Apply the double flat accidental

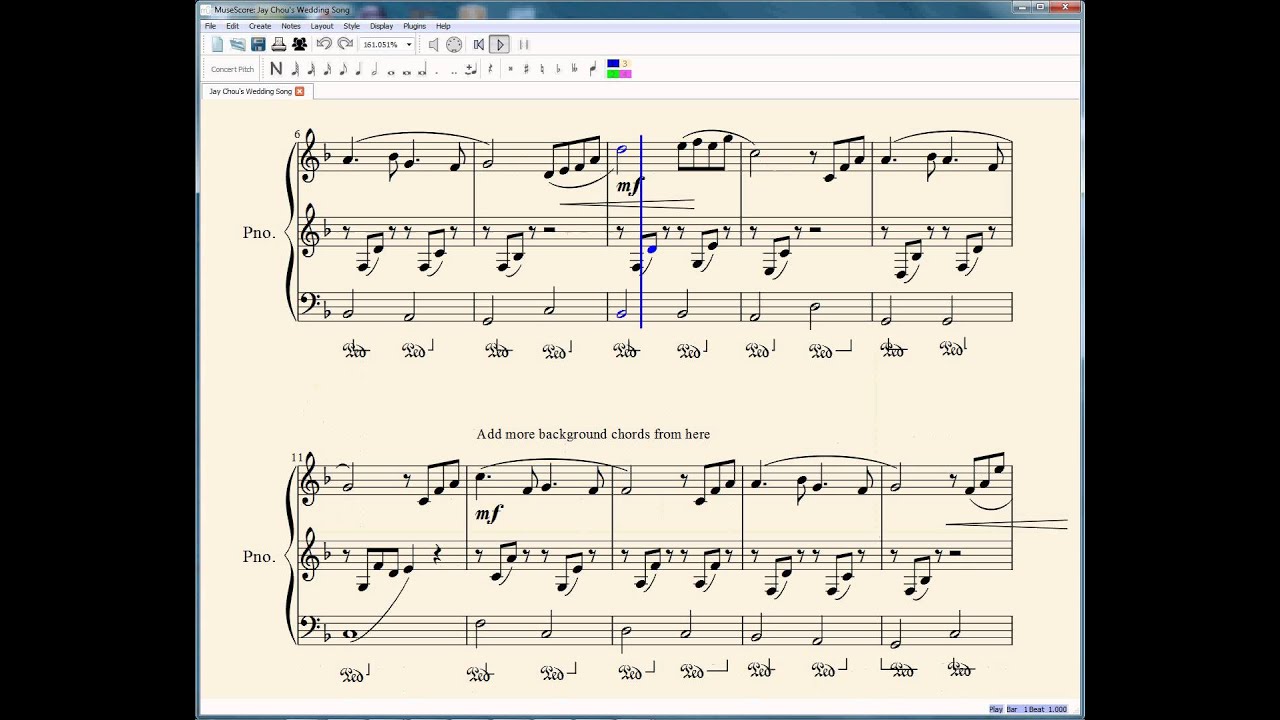tap(574, 69)
